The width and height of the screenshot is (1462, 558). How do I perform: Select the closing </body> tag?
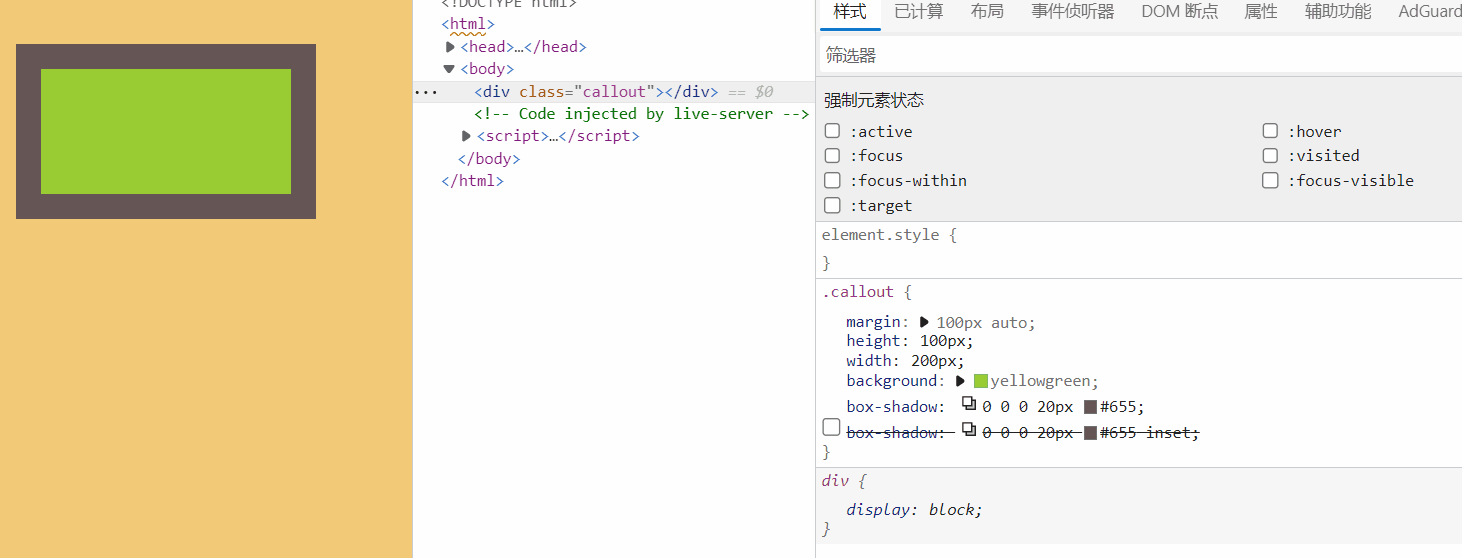coord(489,159)
